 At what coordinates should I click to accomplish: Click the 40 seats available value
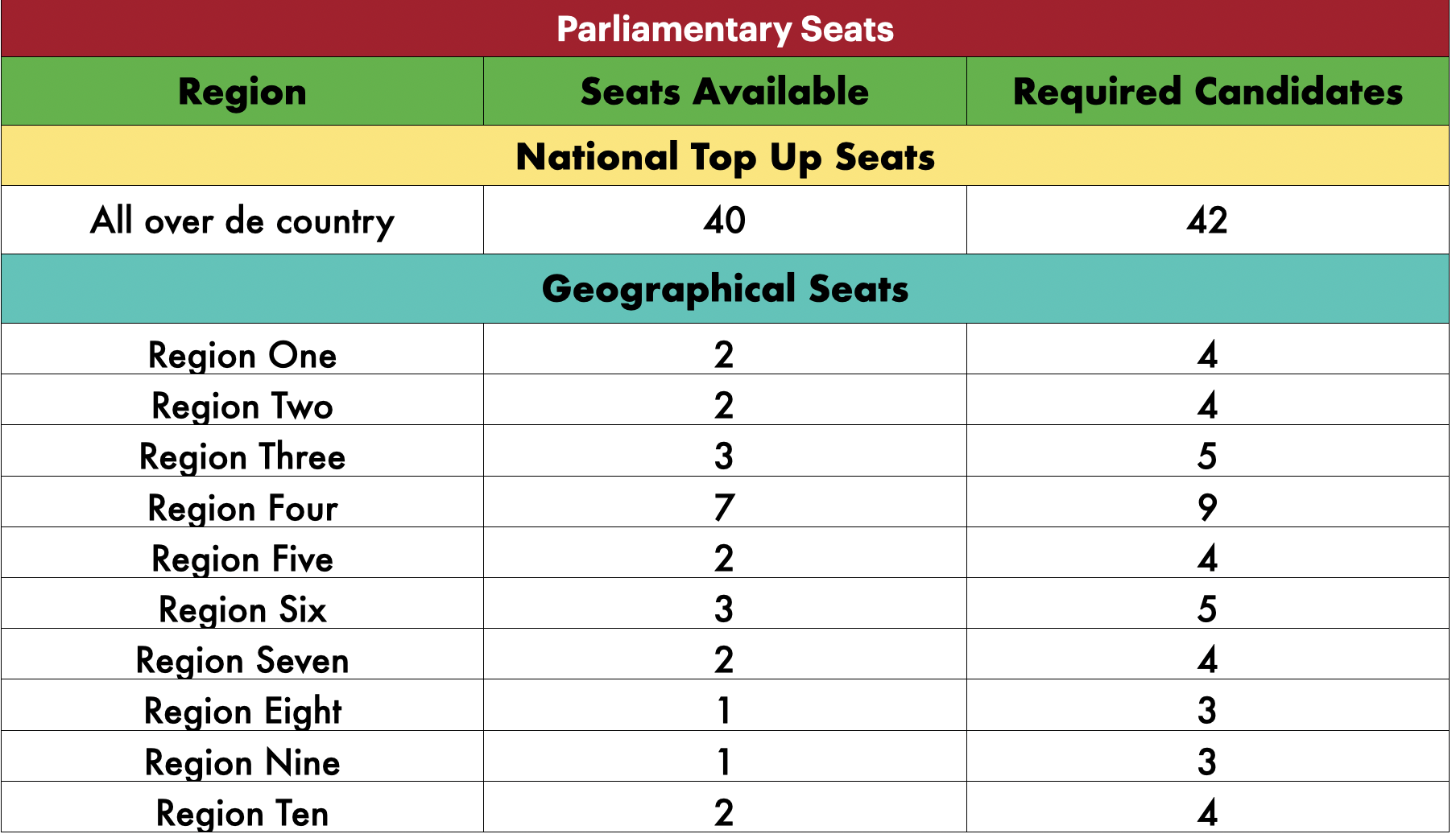click(x=725, y=221)
